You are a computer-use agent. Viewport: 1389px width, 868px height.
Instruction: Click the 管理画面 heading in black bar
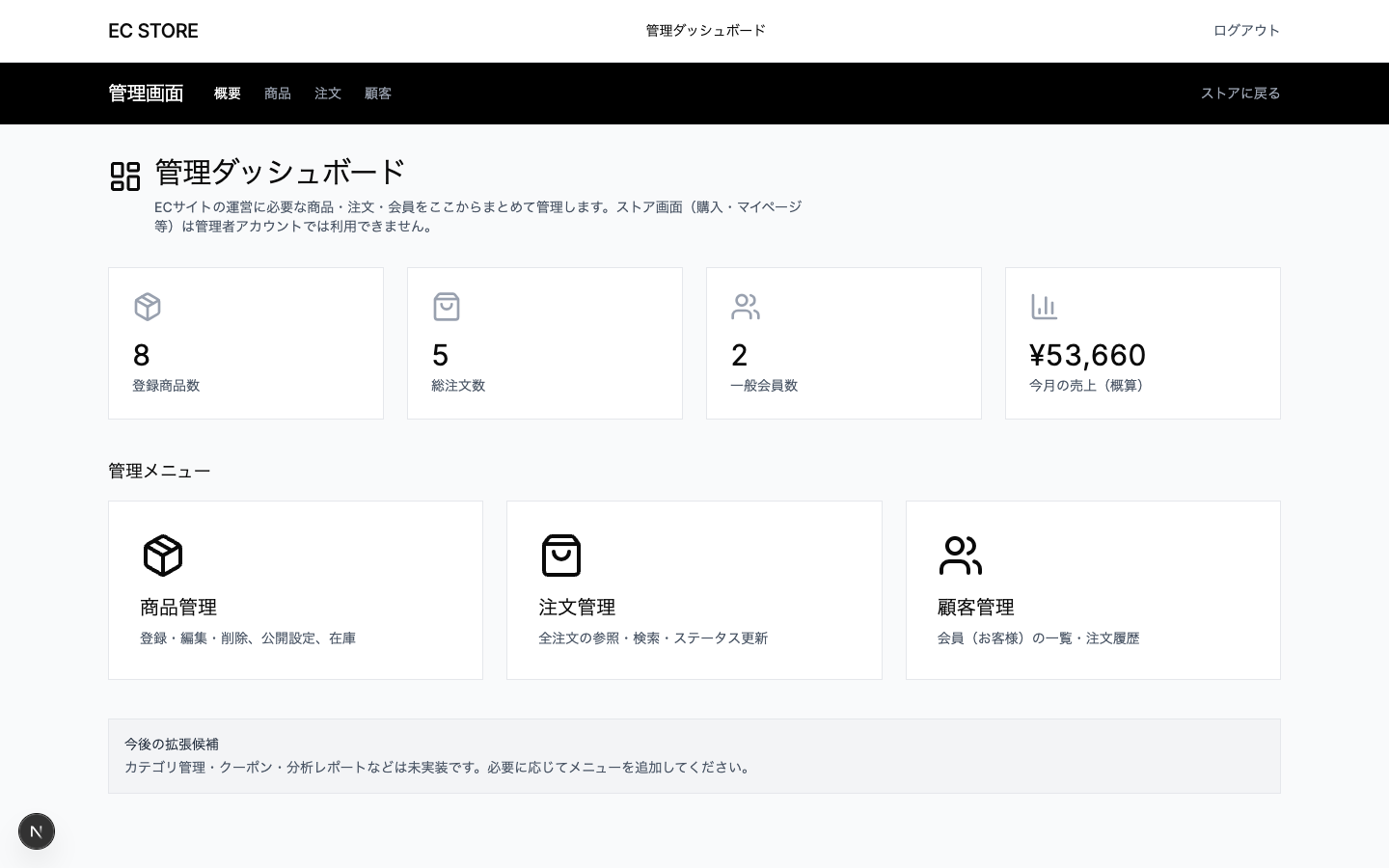tap(146, 94)
